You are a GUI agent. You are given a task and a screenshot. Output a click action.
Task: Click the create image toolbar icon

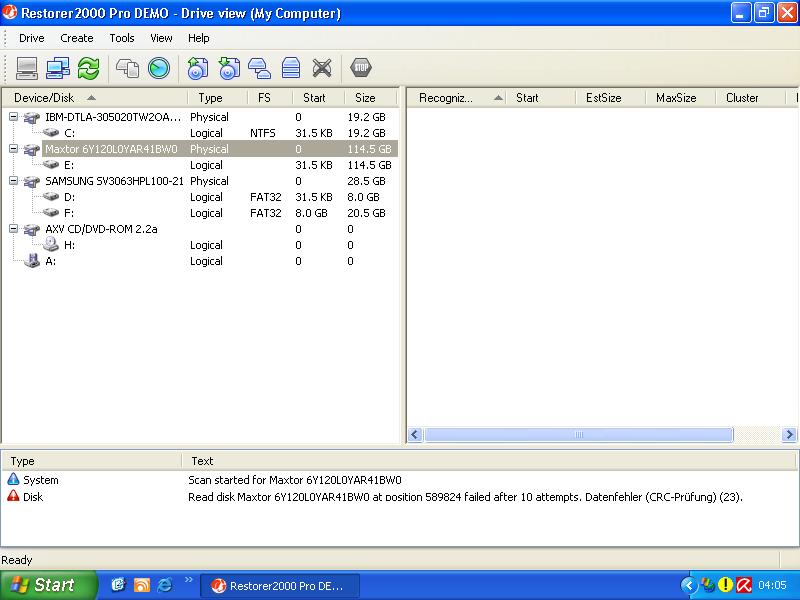pyautogui.click(x=197, y=68)
